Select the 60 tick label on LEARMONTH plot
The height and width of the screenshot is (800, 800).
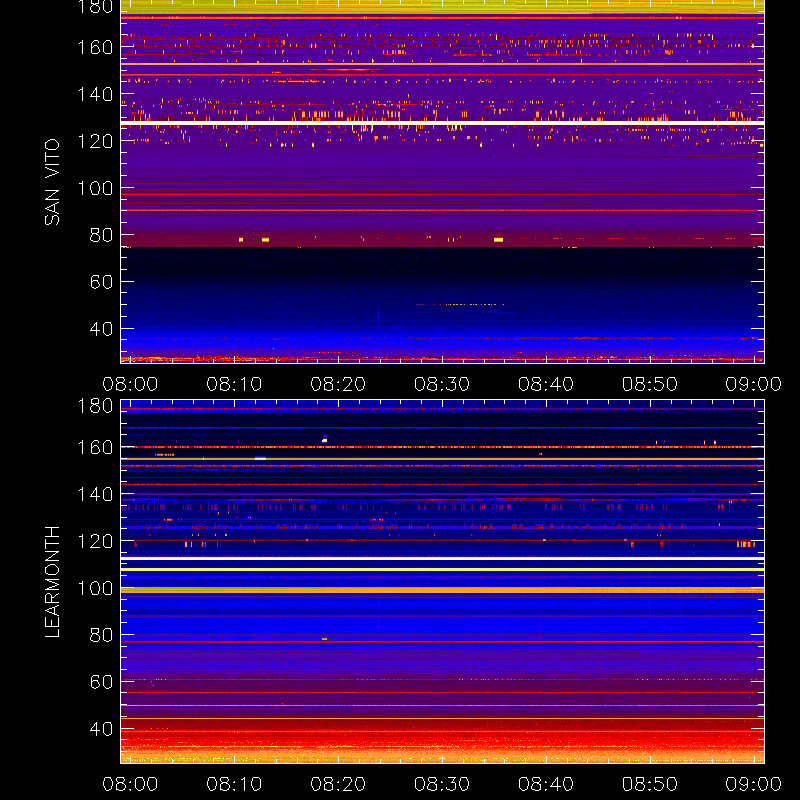101,682
